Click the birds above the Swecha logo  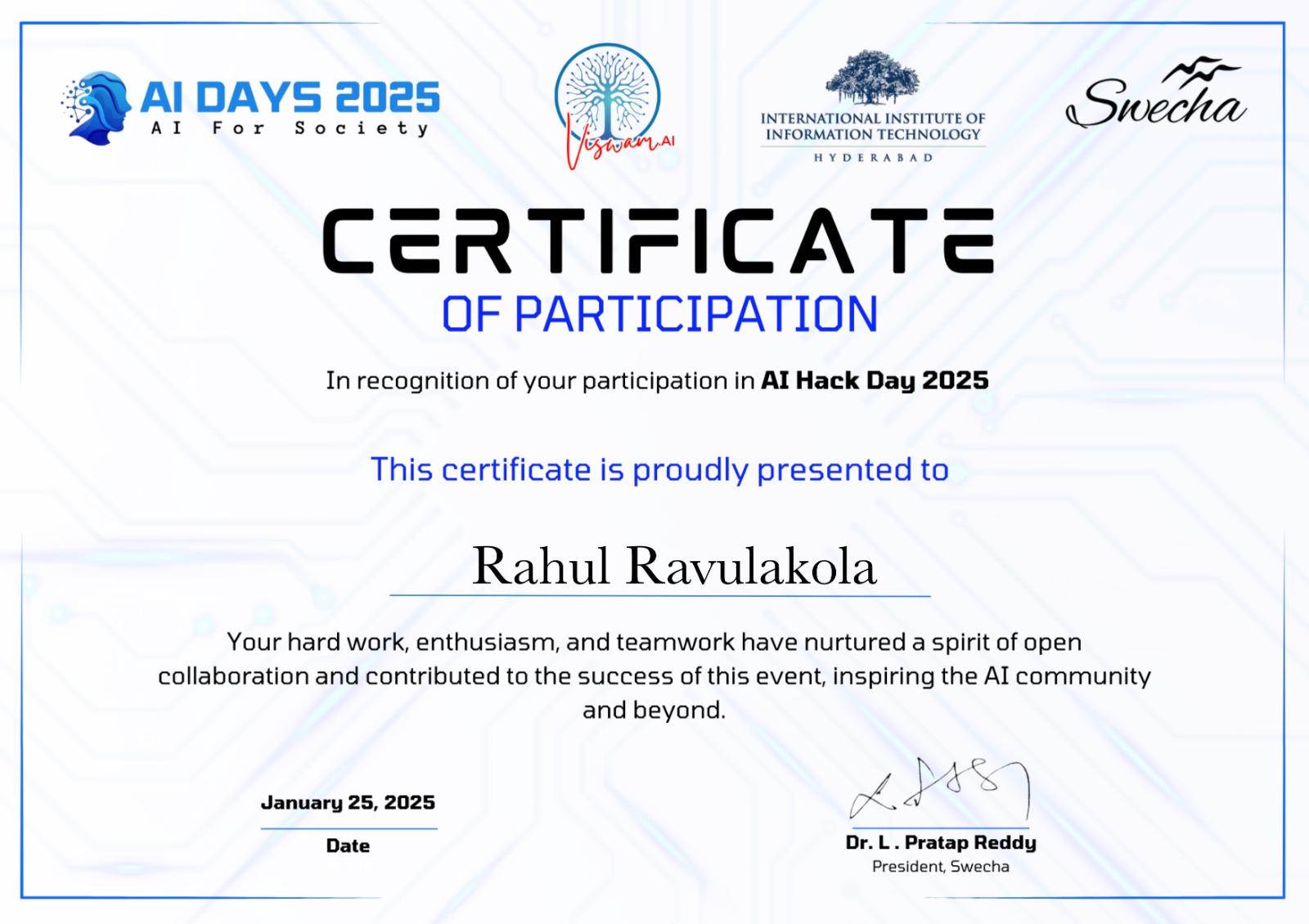tap(1201, 70)
